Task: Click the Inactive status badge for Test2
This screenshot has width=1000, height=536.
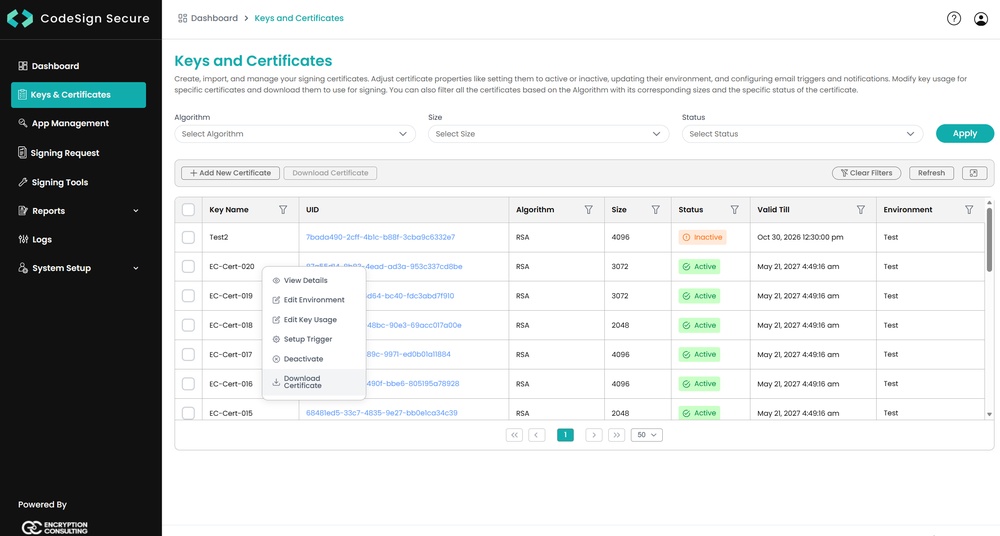Action: pyautogui.click(x=702, y=237)
